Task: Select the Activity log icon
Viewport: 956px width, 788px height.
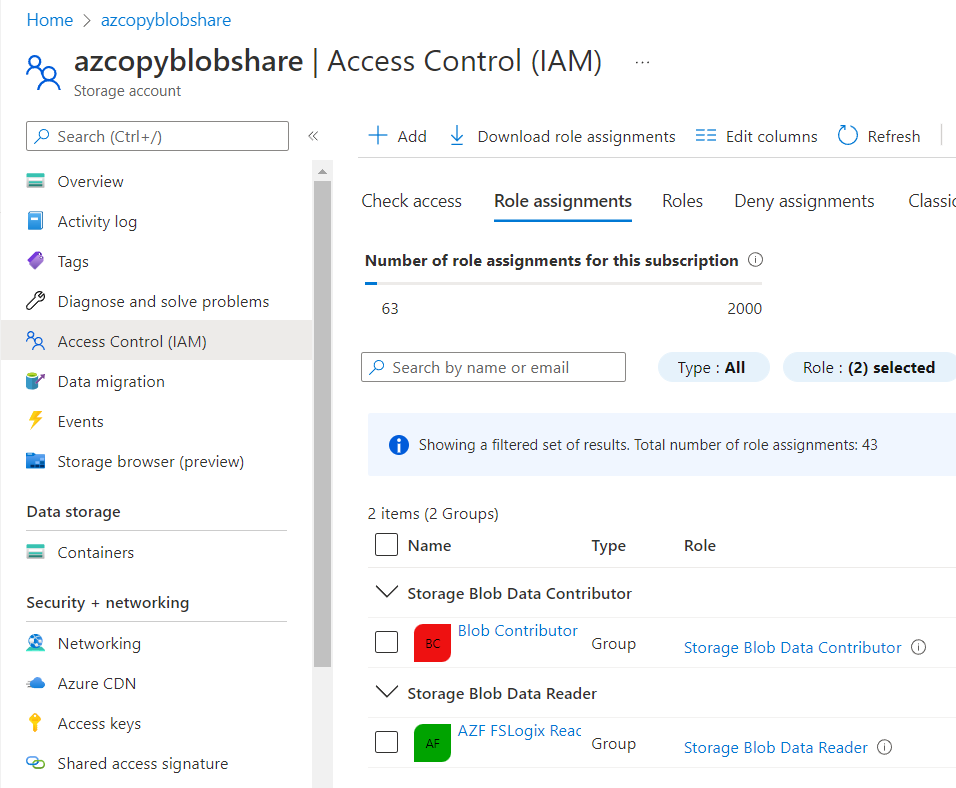Action: click(x=36, y=221)
